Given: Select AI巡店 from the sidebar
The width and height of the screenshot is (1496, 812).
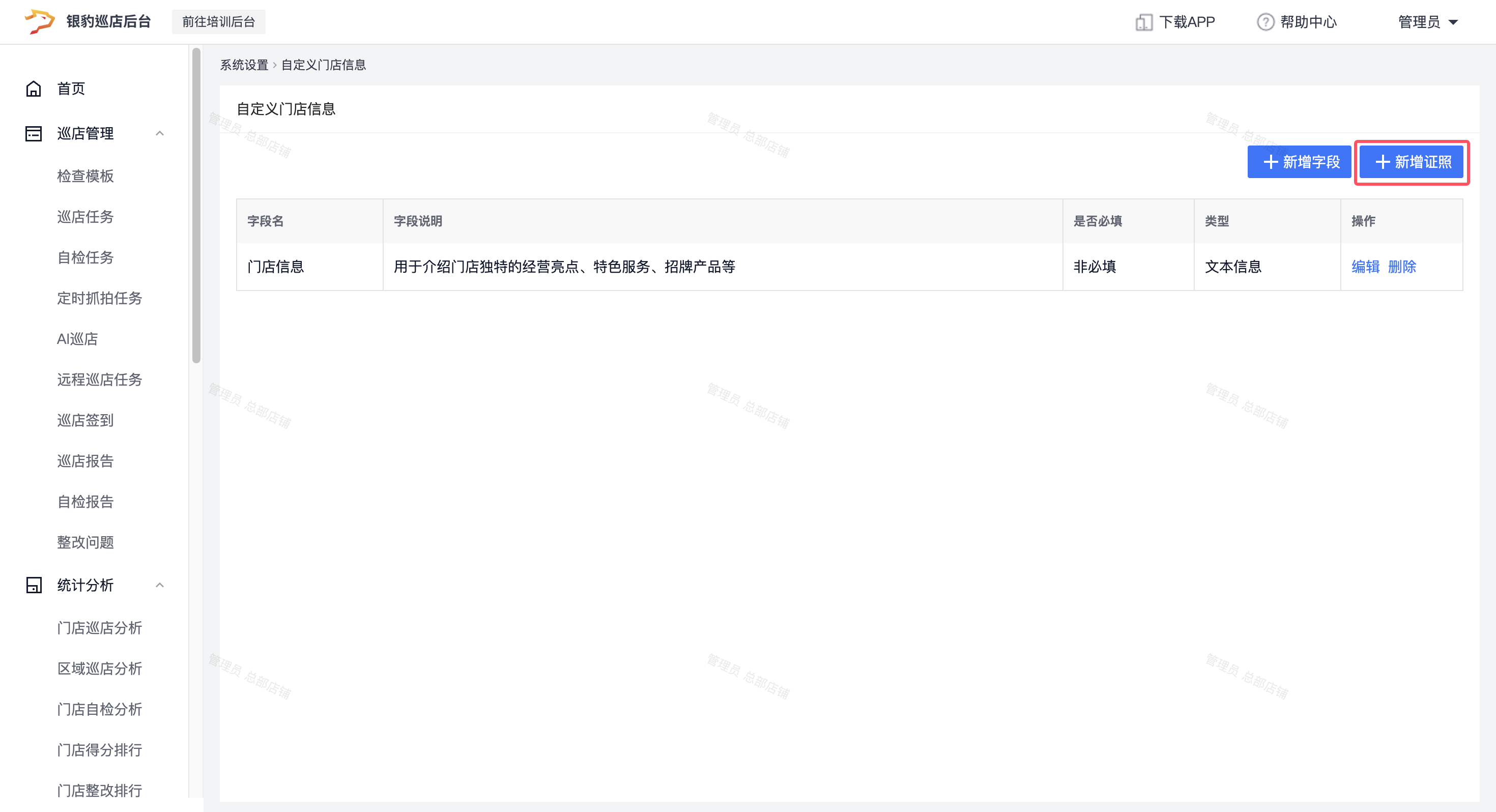Looking at the screenshot, I should pos(77,339).
